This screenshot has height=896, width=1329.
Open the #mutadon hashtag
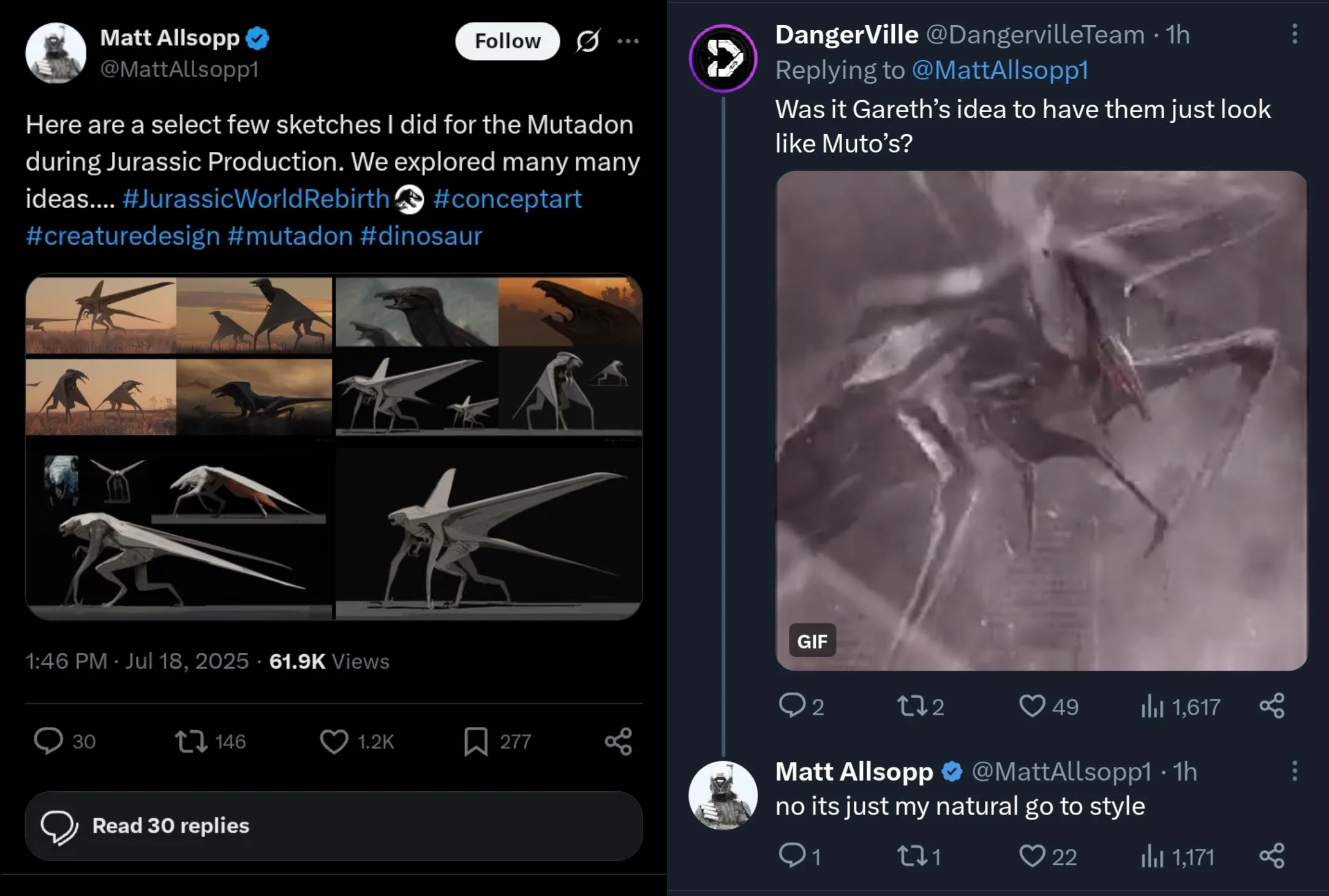tap(290, 236)
